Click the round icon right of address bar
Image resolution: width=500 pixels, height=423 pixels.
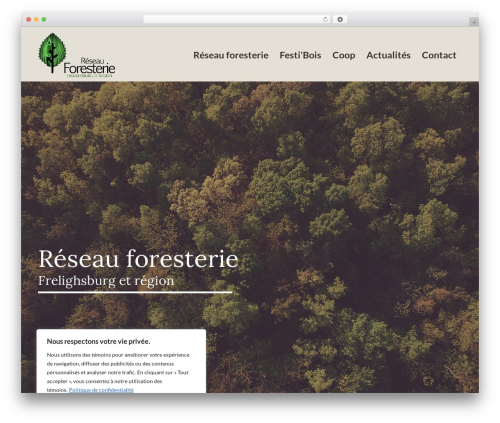340,20
